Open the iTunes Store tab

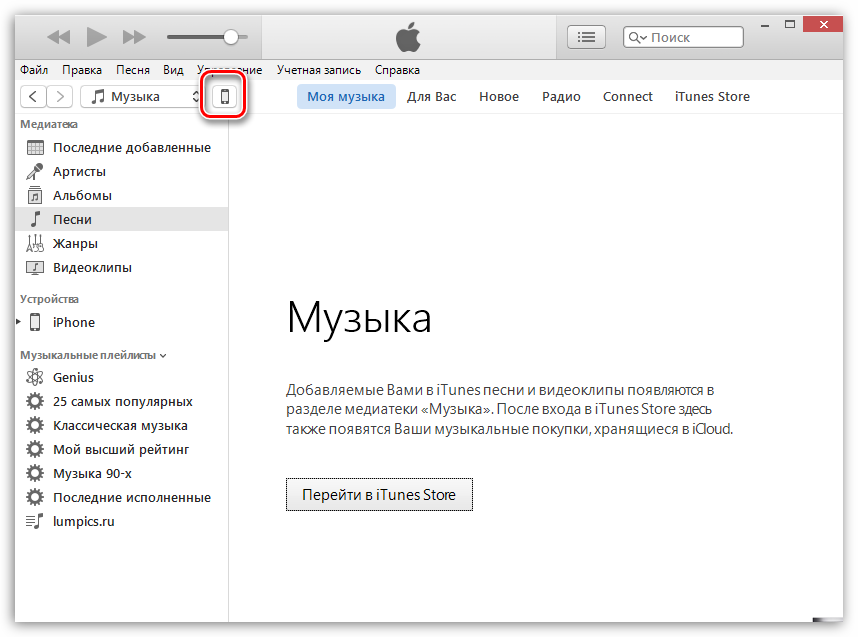(712, 96)
